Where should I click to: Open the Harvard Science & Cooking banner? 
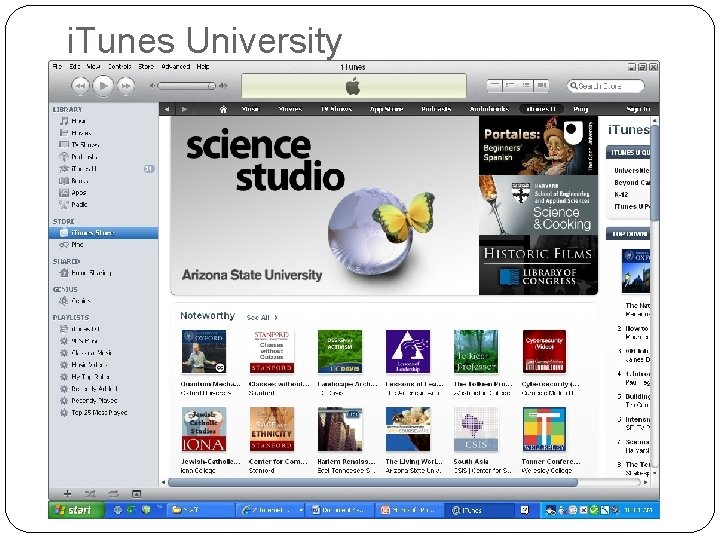538,205
